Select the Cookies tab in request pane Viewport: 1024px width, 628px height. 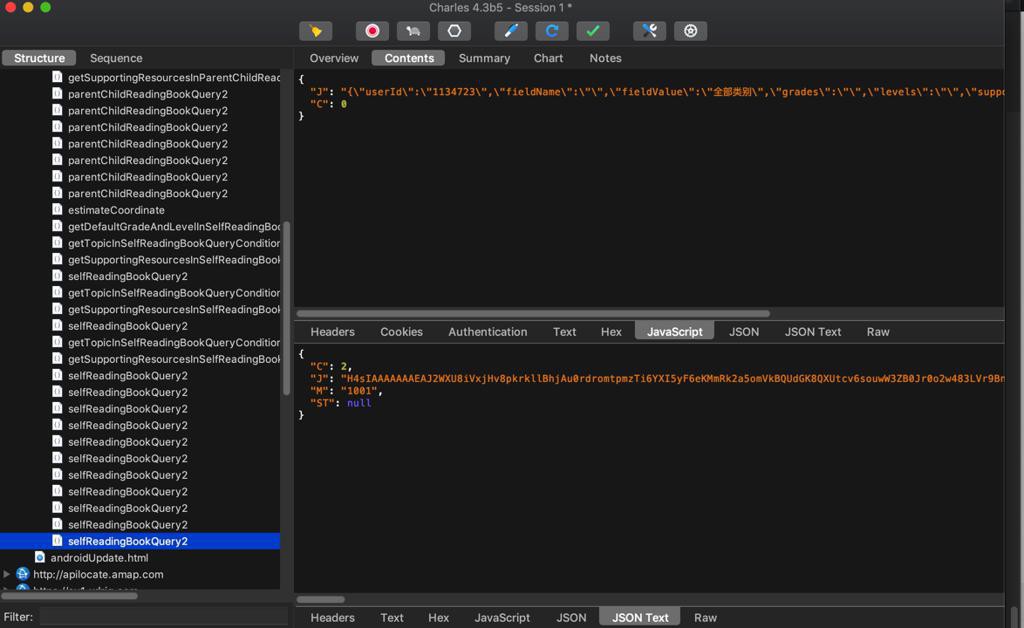pos(401,332)
